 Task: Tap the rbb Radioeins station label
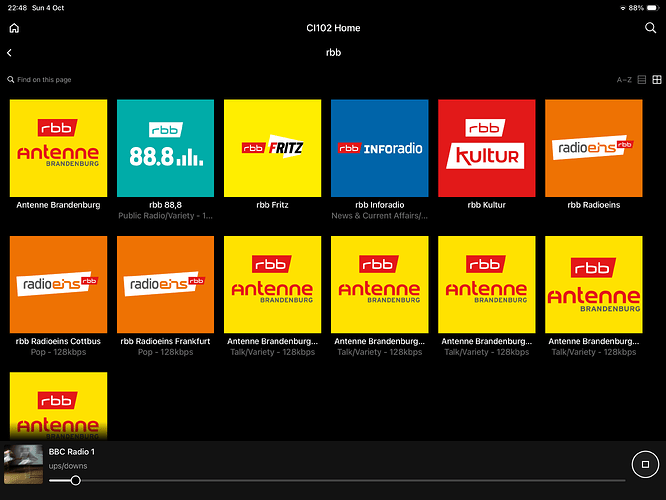click(x=593, y=205)
